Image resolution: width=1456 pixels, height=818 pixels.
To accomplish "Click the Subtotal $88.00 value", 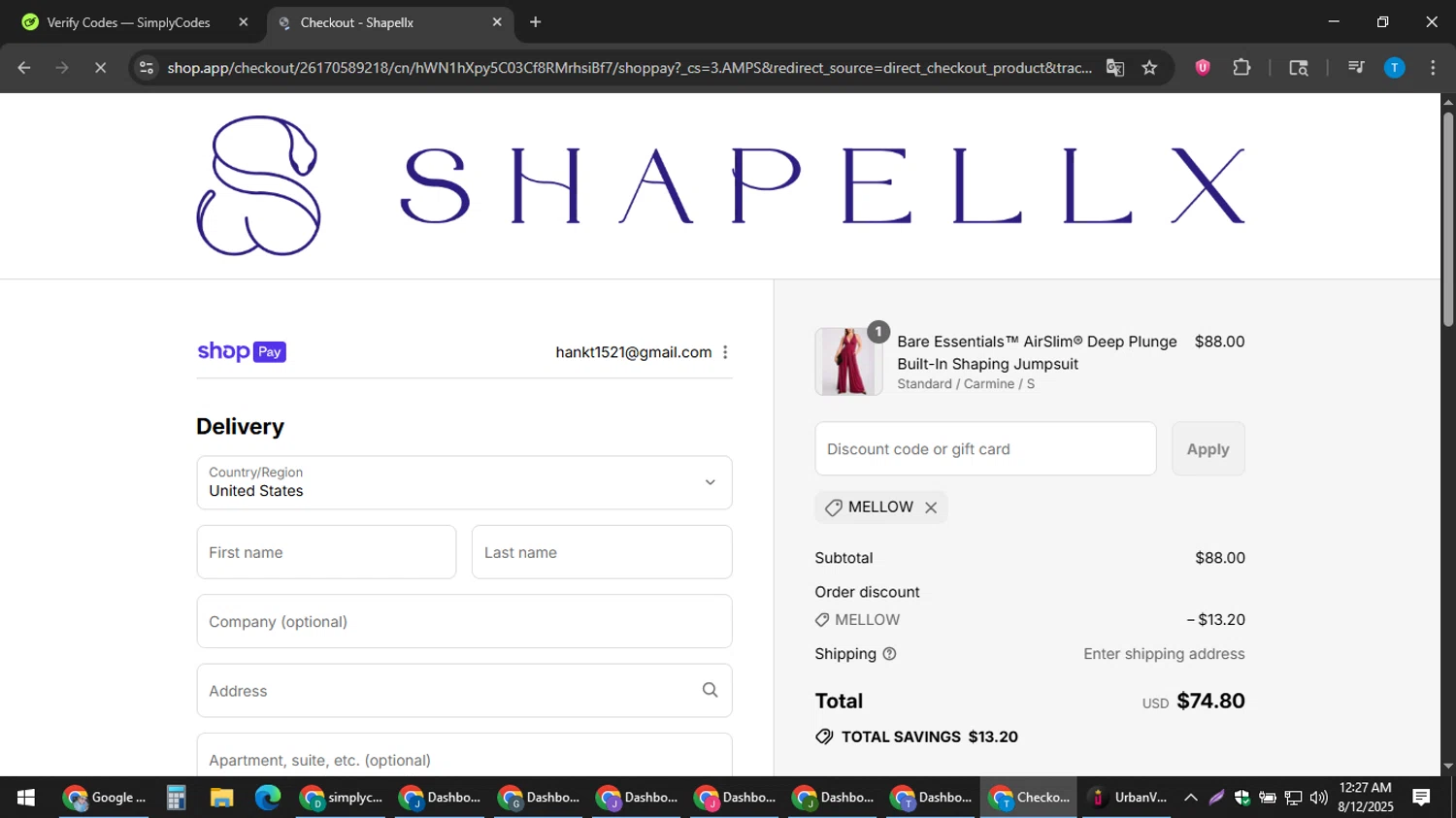I will [x=1220, y=558].
